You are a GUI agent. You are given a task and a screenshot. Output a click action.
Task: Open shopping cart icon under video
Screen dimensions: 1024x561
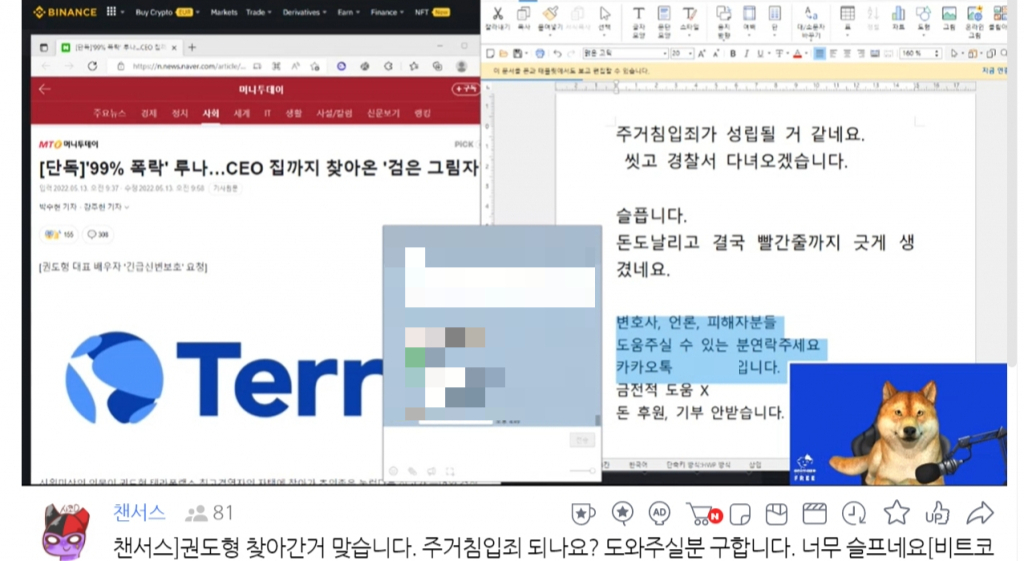[703, 514]
